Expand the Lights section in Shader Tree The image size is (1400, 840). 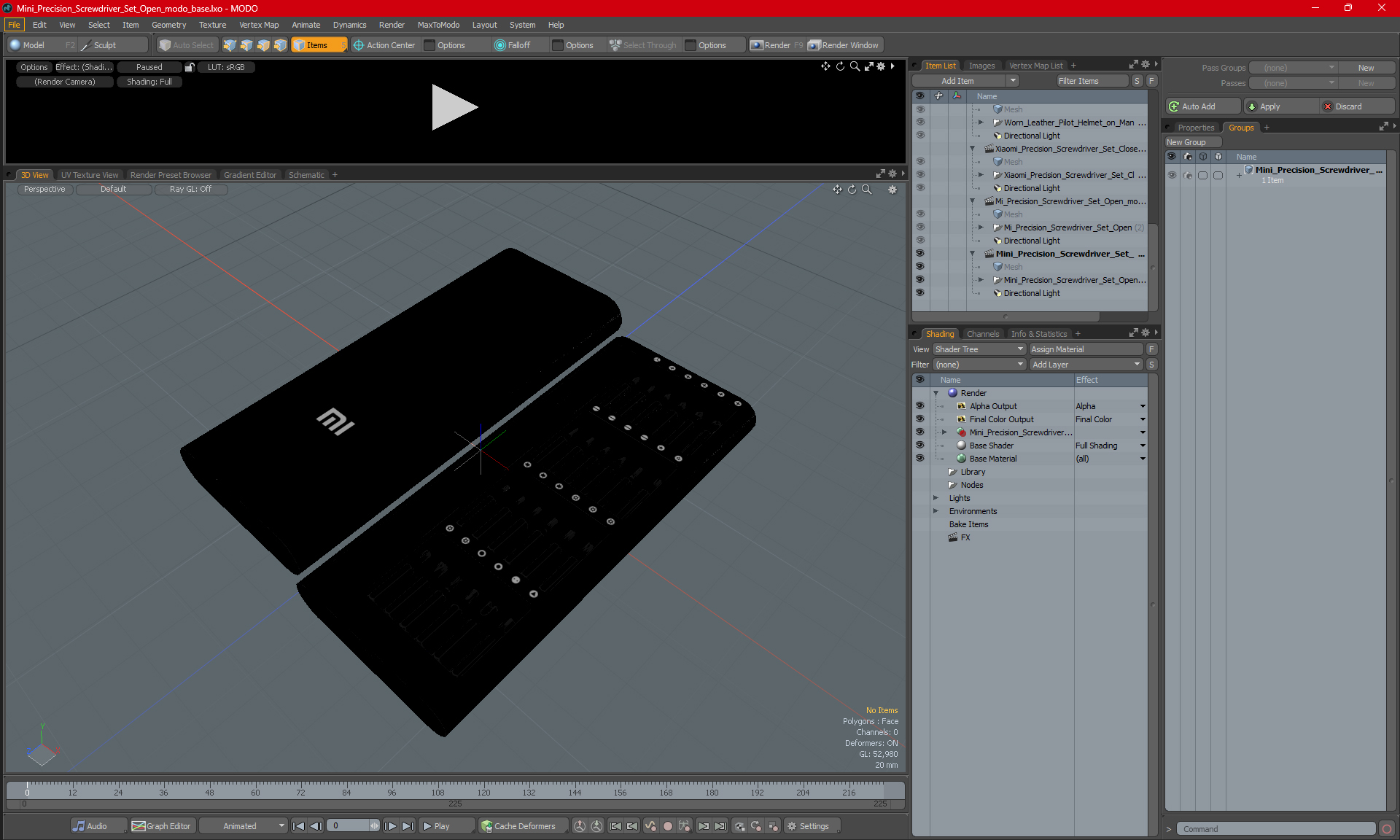pyautogui.click(x=935, y=498)
